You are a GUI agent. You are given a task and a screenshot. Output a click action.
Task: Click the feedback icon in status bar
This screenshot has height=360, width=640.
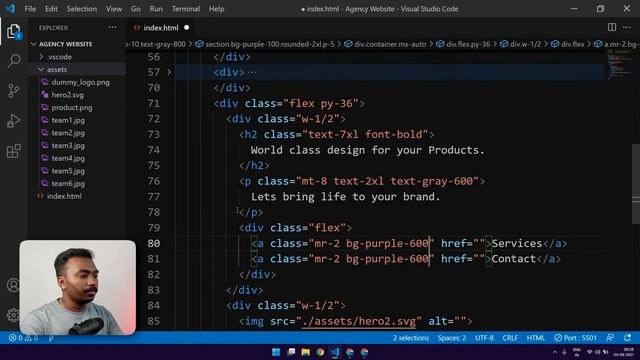609,338
